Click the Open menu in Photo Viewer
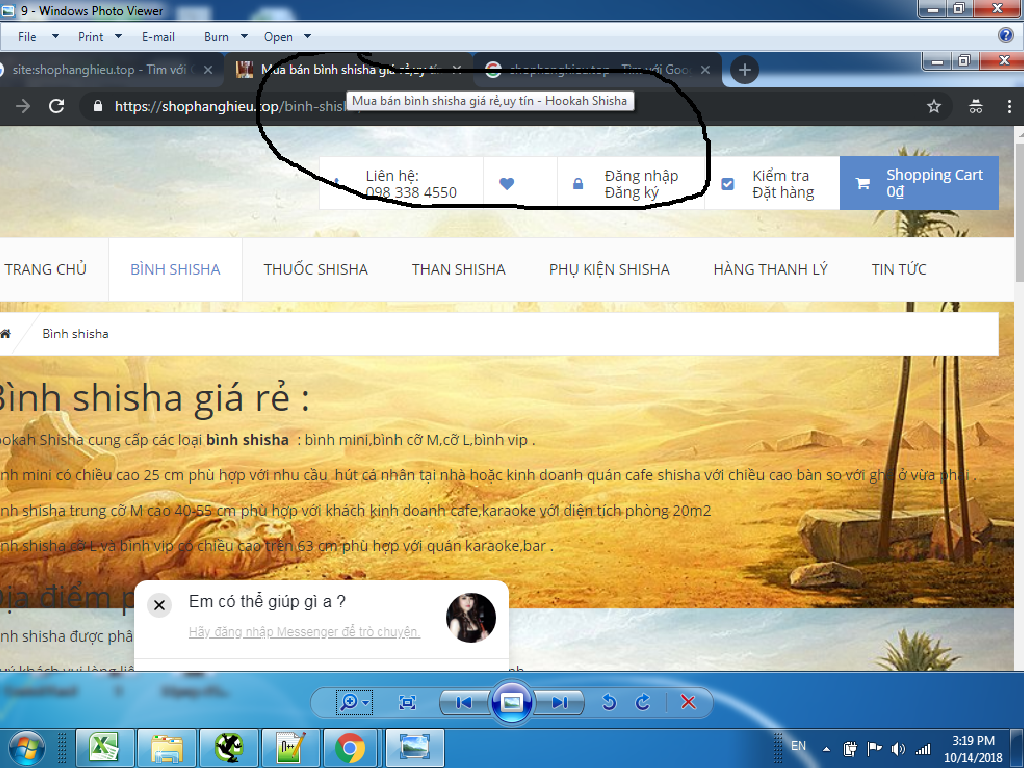1024x768 pixels. click(x=278, y=37)
